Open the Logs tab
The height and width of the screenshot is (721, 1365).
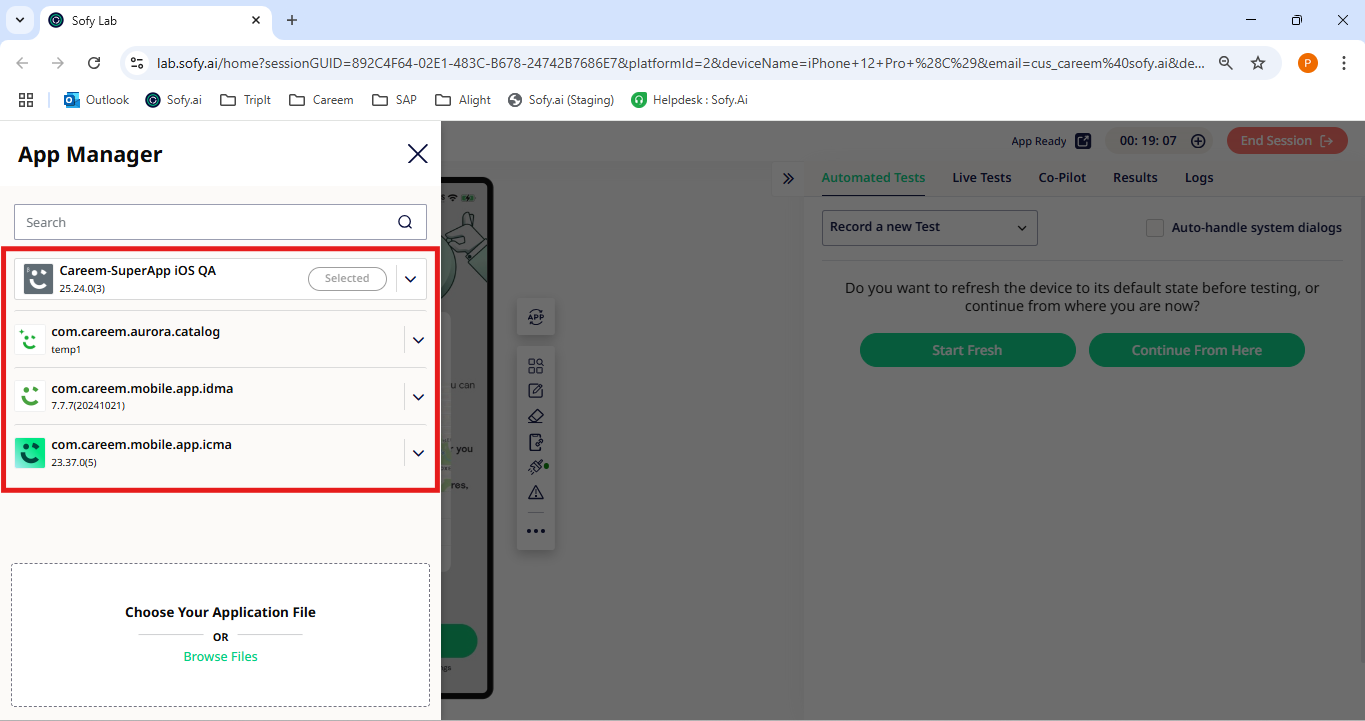point(1199,178)
